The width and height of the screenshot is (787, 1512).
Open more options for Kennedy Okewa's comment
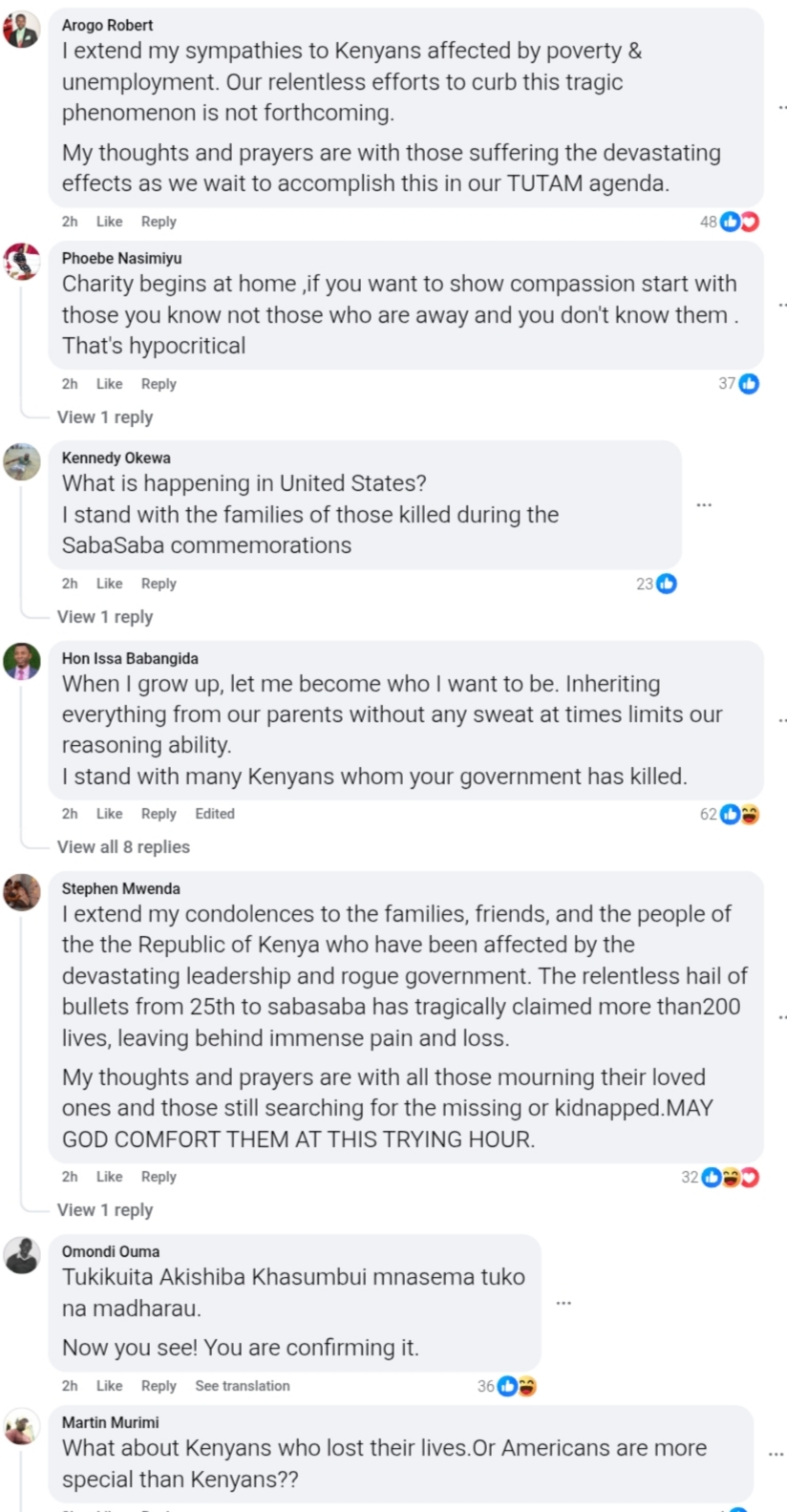704,504
